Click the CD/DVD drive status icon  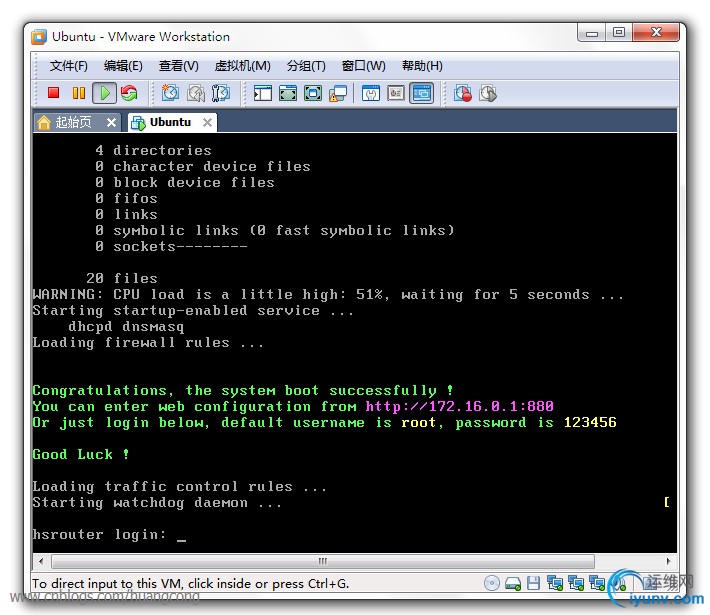492,583
